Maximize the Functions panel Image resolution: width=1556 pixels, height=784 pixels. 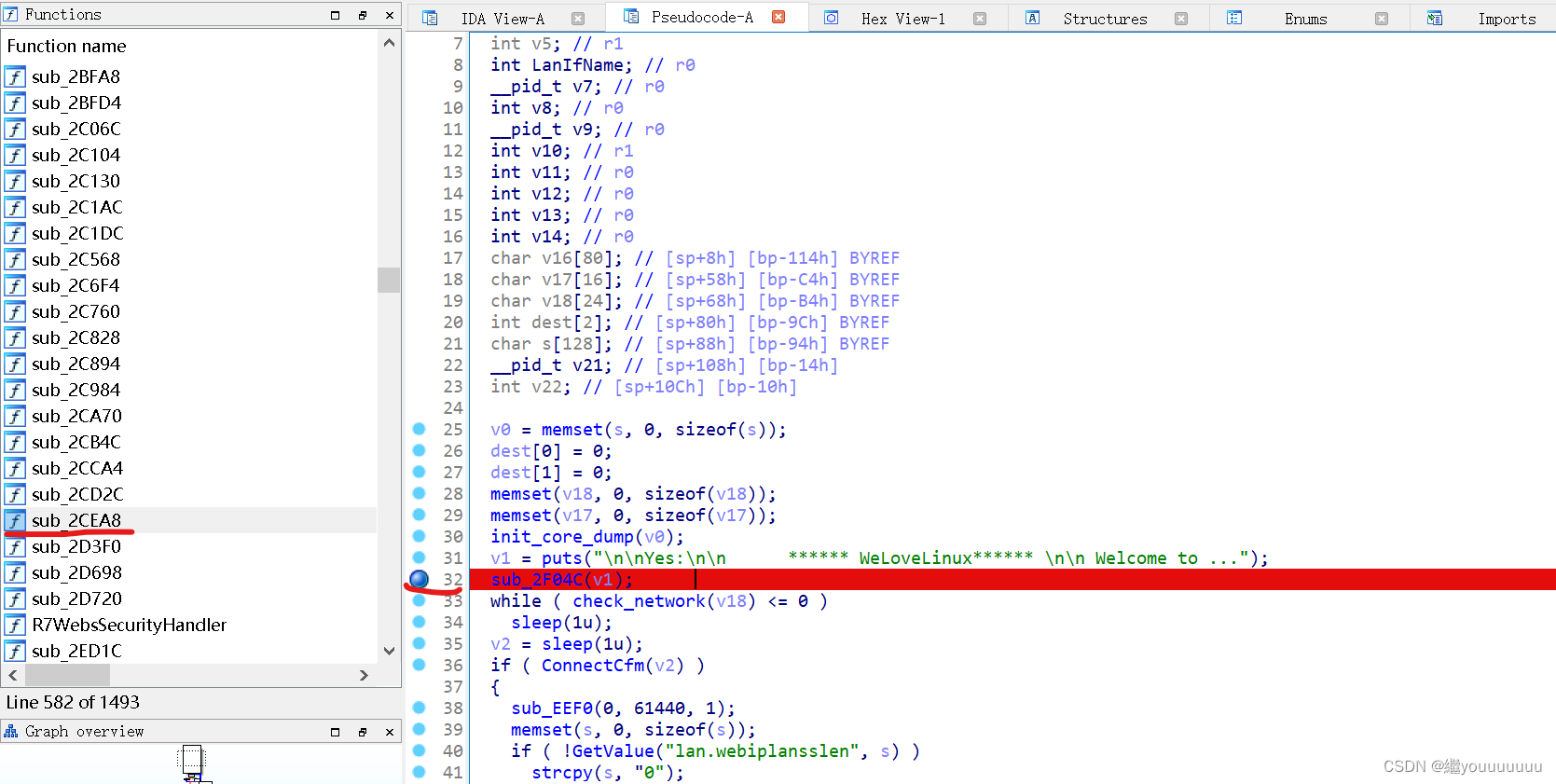click(x=336, y=15)
